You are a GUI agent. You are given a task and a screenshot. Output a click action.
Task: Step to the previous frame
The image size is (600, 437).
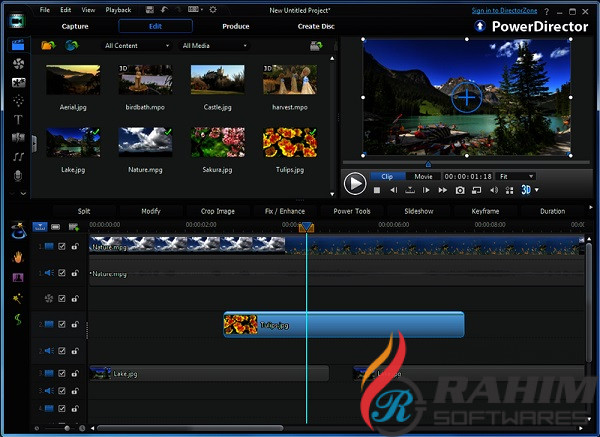[393, 190]
